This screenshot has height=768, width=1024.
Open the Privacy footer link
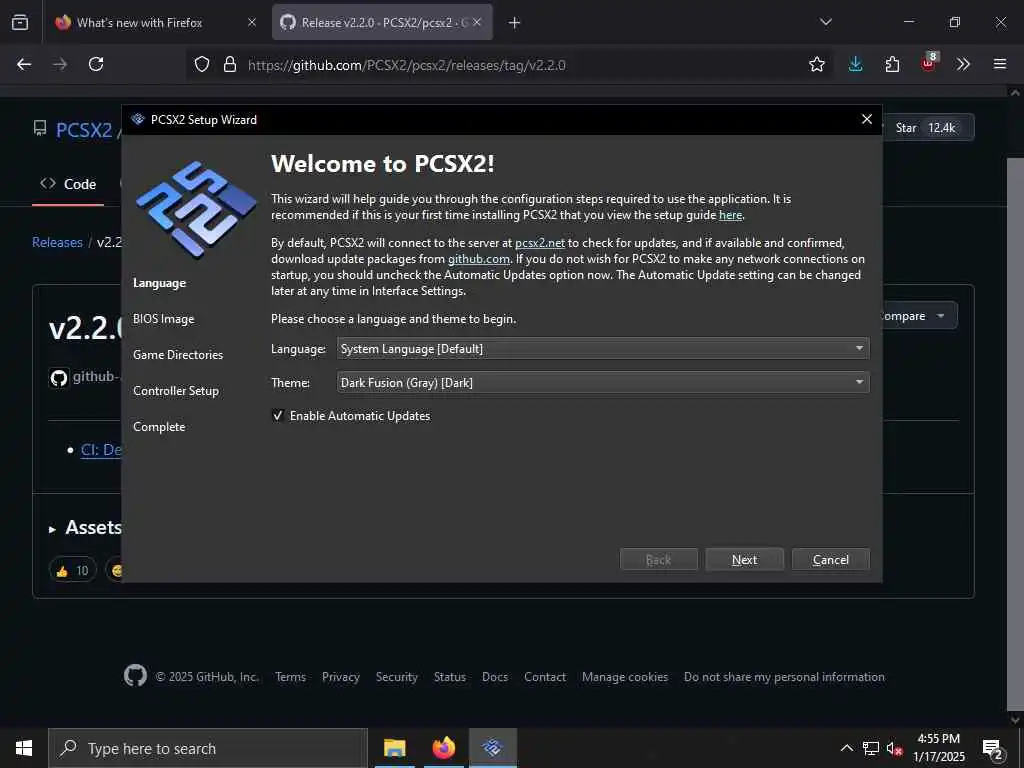(341, 677)
